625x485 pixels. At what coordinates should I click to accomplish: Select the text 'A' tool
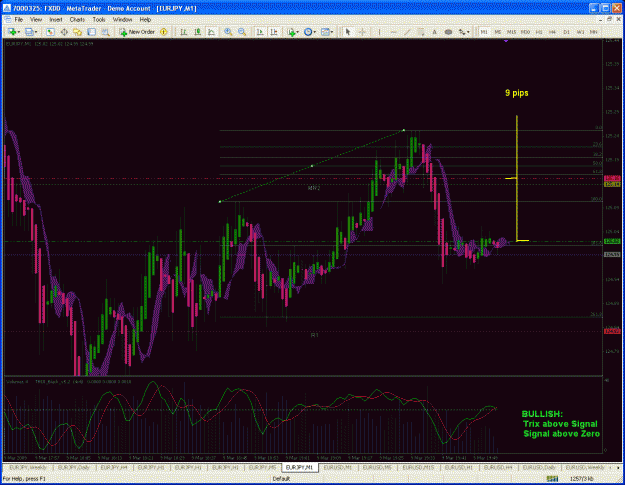(x=434, y=32)
